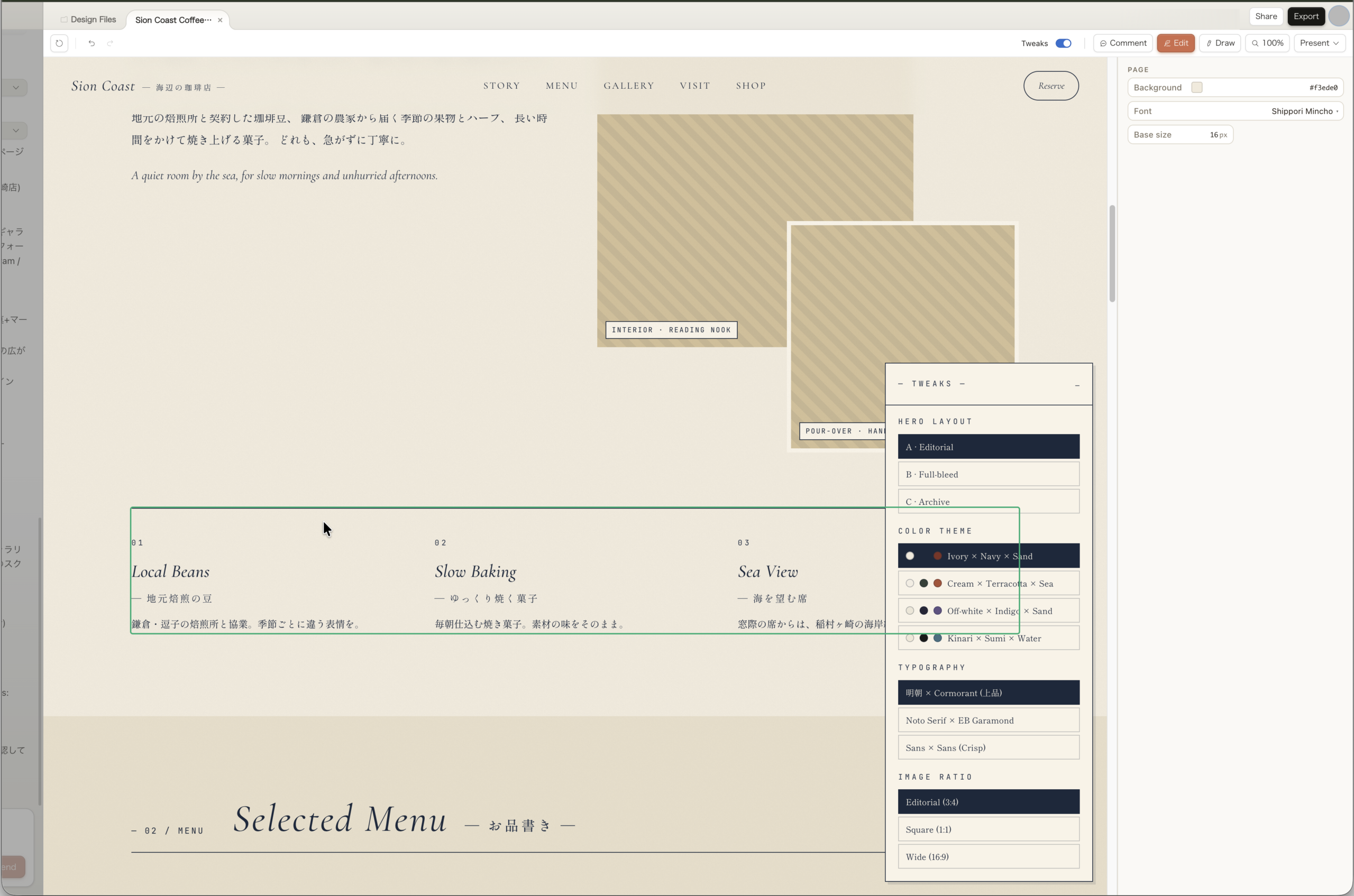The image size is (1354, 896).
Task: Click the Share button
Action: 1266,16
